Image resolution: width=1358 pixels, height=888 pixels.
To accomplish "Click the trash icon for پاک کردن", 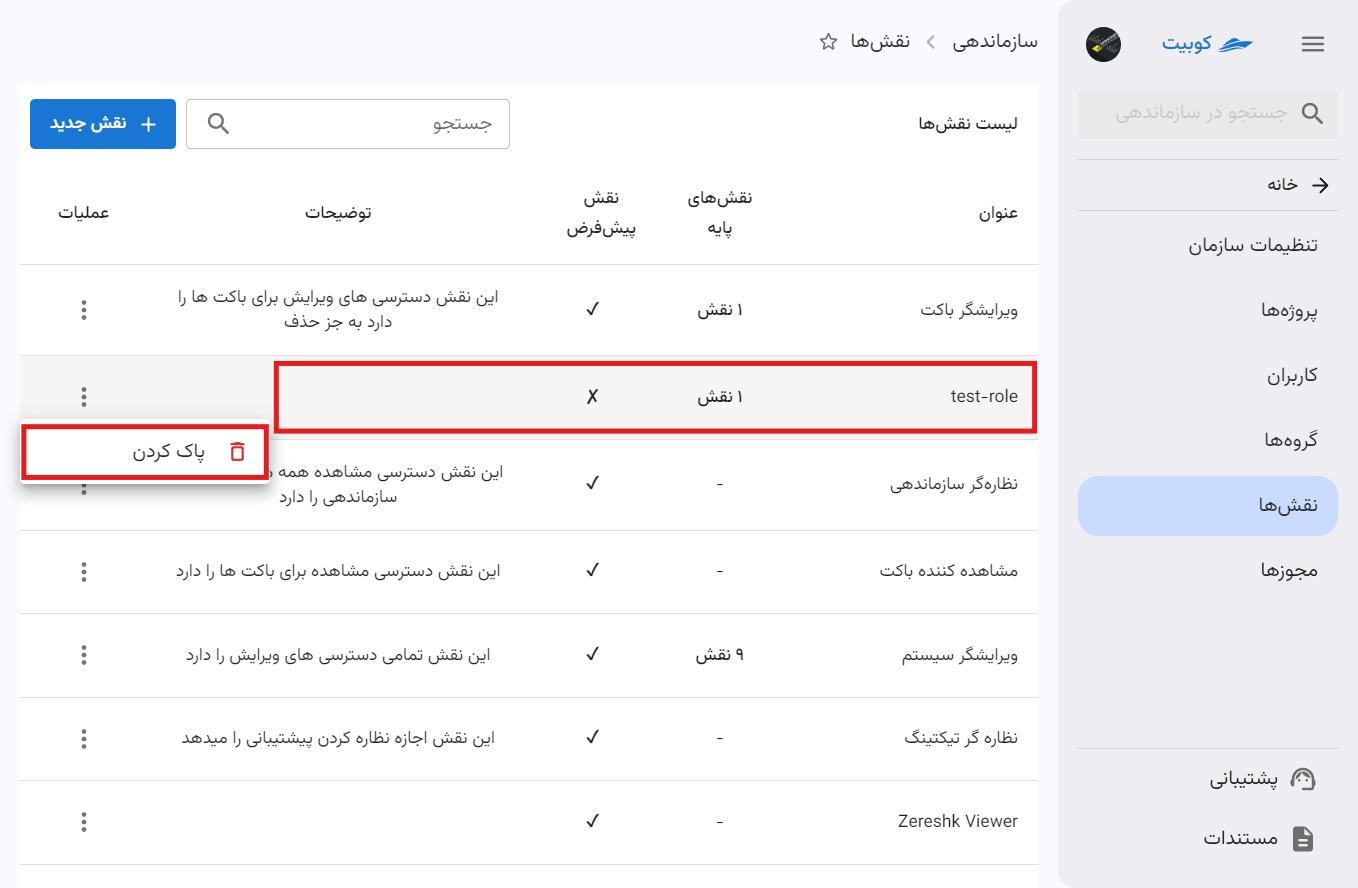I will point(237,452).
